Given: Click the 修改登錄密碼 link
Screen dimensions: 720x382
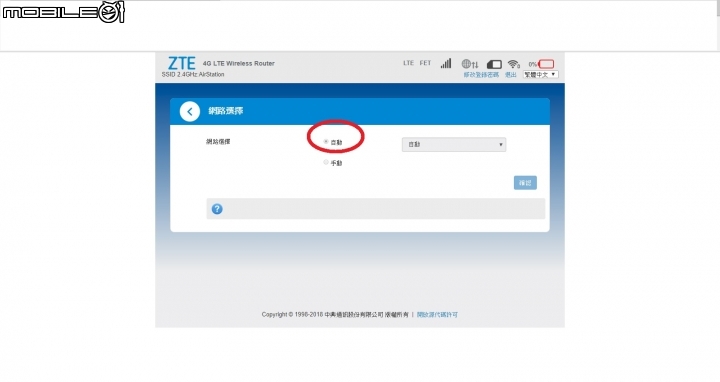Looking at the screenshot, I should [481, 74].
